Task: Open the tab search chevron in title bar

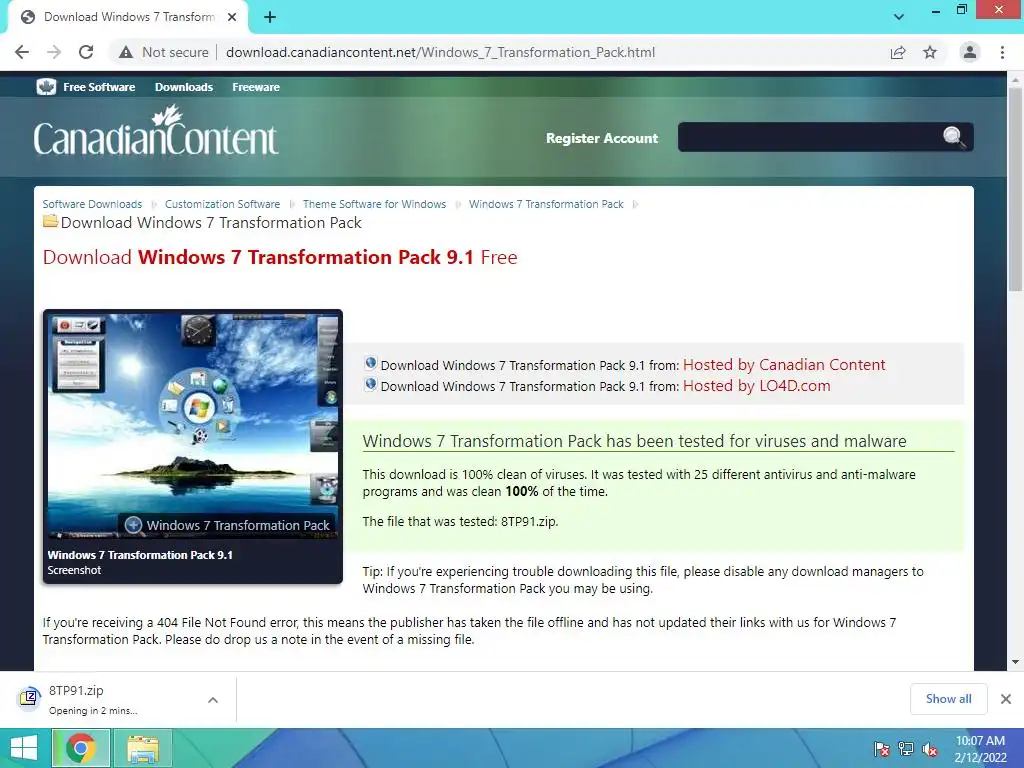Action: click(x=899, y=17)
